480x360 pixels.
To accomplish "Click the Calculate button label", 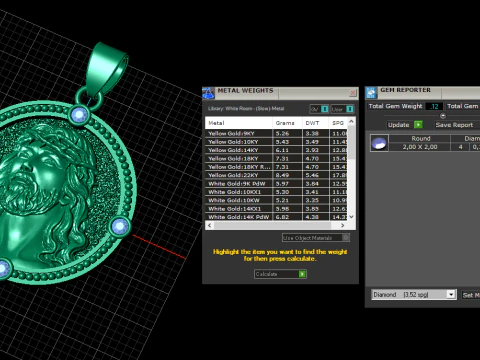I will pyautogui.click(x=266, y=274).
